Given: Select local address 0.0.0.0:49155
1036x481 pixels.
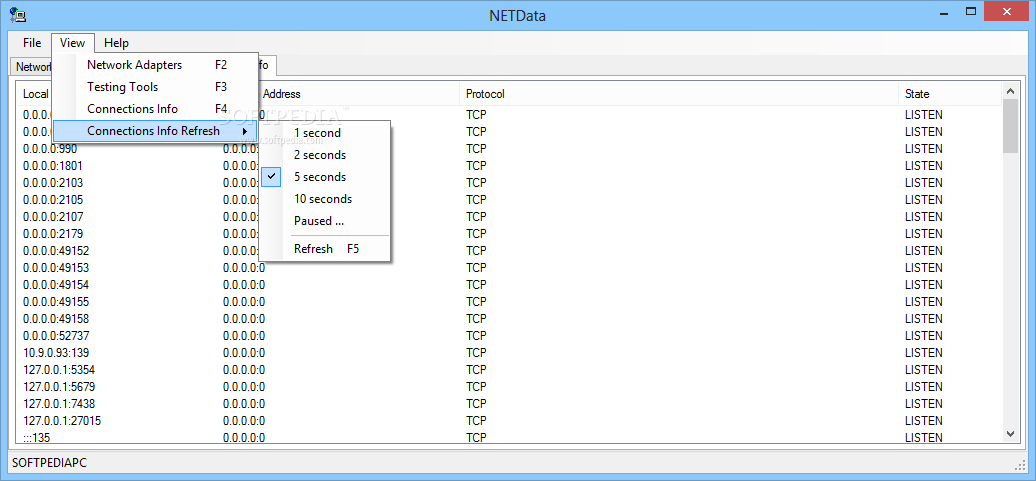Looking at the screenshot, I should pyautogui.click(x=56, y=301).
